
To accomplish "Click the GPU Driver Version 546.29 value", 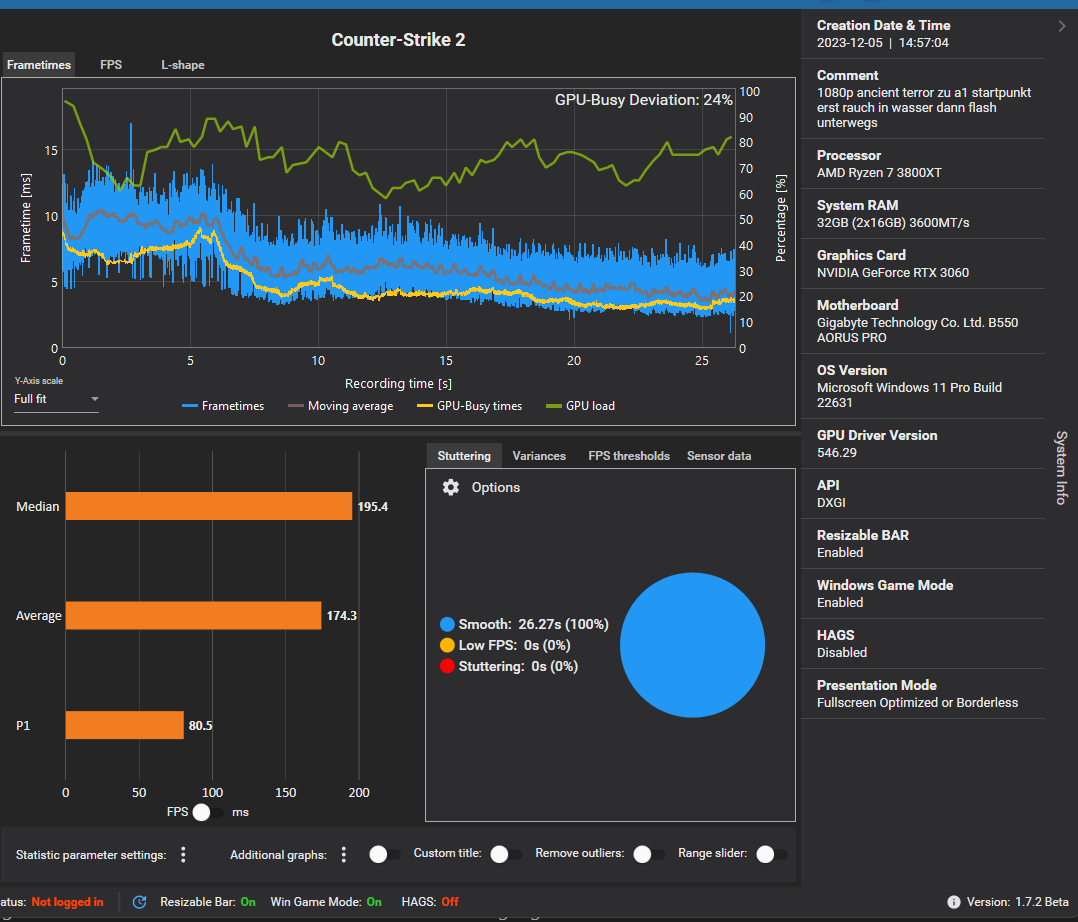I will [837, 452].
